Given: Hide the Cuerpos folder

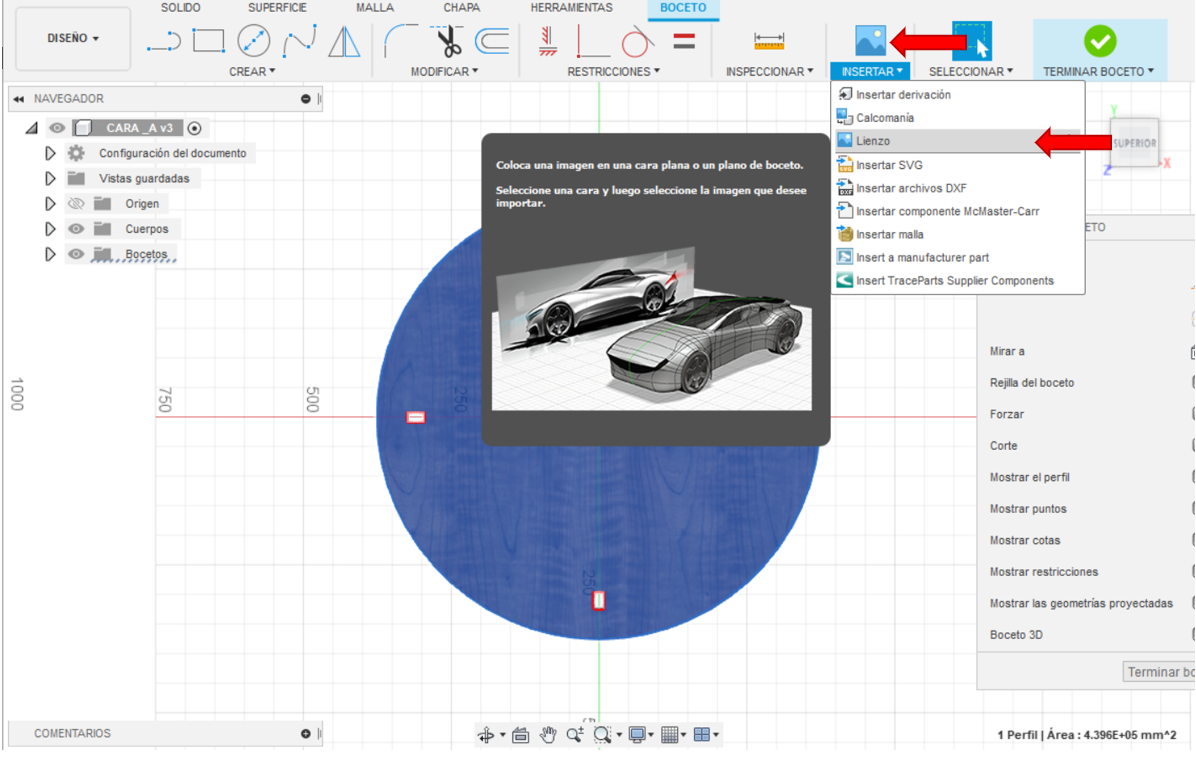Looking at the screenshot, I should 76,229.
